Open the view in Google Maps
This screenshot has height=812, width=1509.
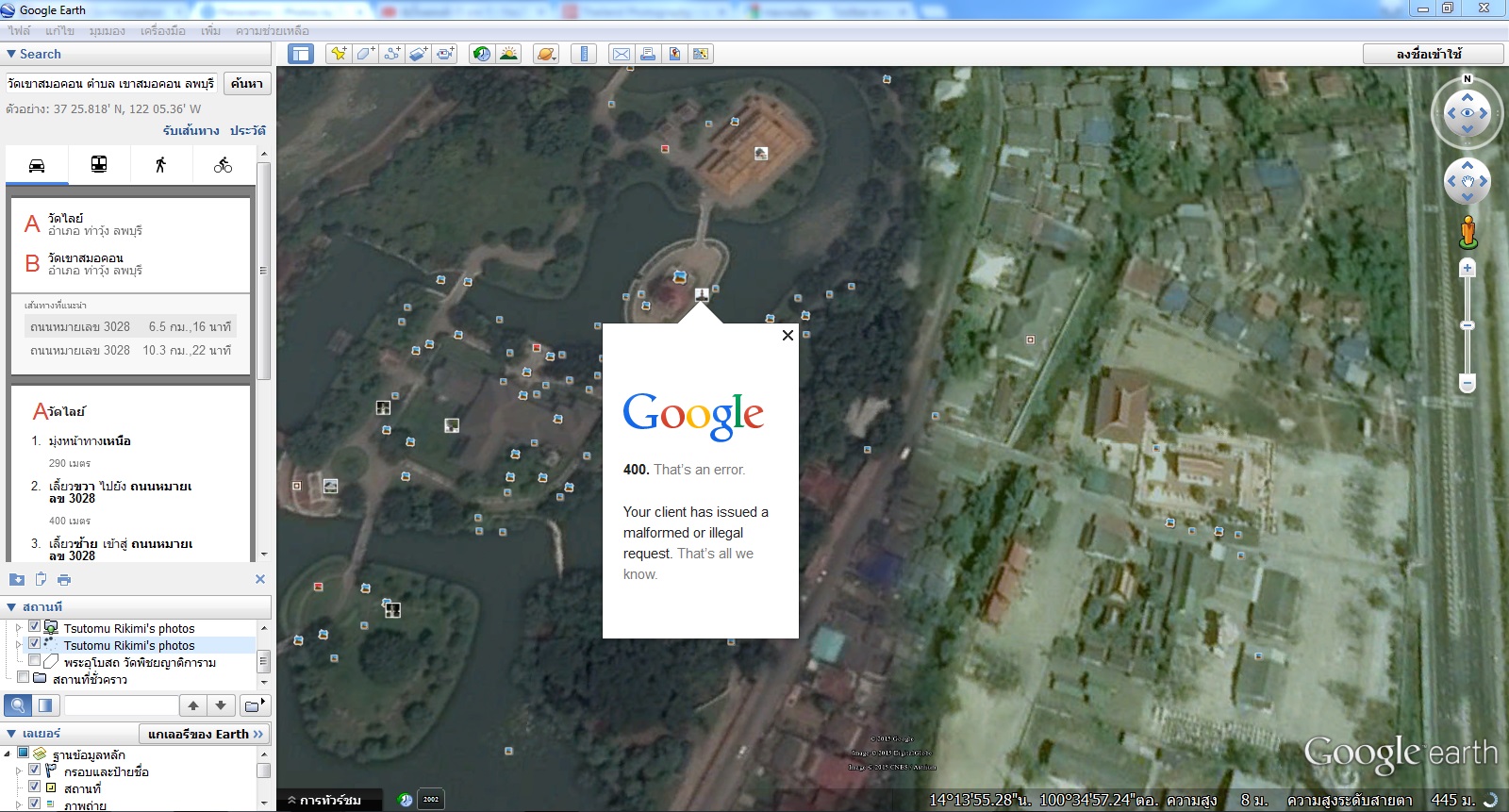tap(701, 54)
